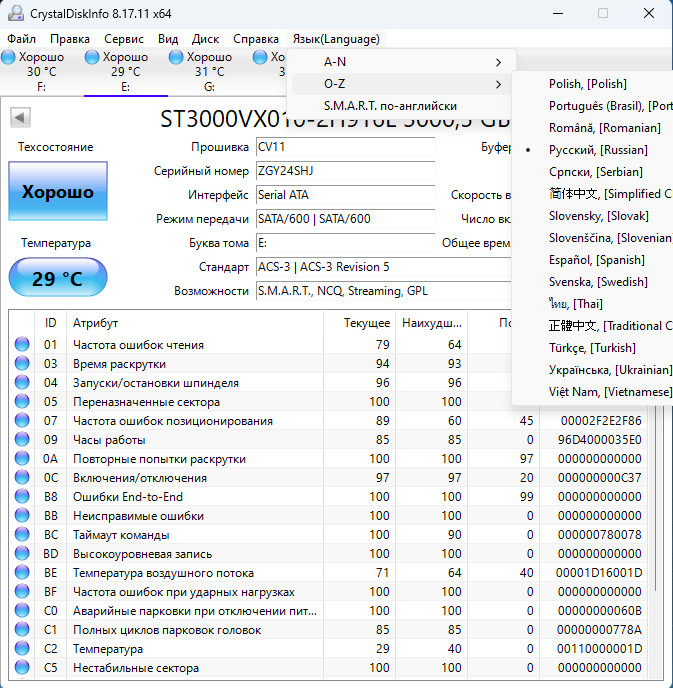The image size is (673, 688).
Task: Click the Режим передачи field SATA/600
Action: [x=345, y=219]
